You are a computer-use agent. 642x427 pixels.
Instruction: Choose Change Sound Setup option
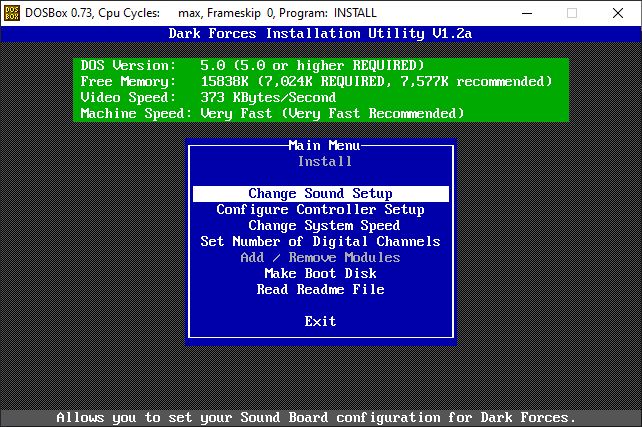321,194
